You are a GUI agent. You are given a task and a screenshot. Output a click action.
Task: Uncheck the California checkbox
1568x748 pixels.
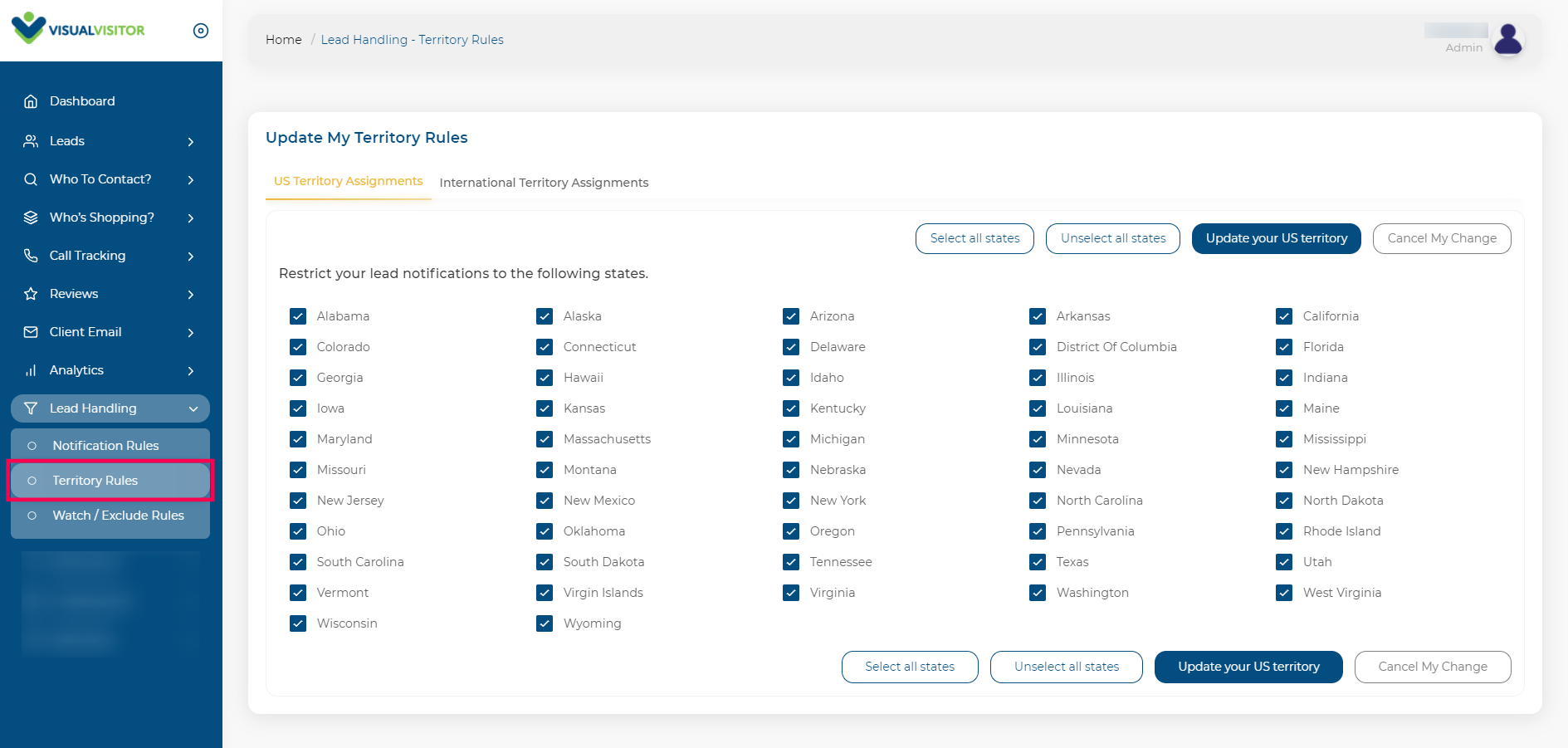[x=1284, y=316]
